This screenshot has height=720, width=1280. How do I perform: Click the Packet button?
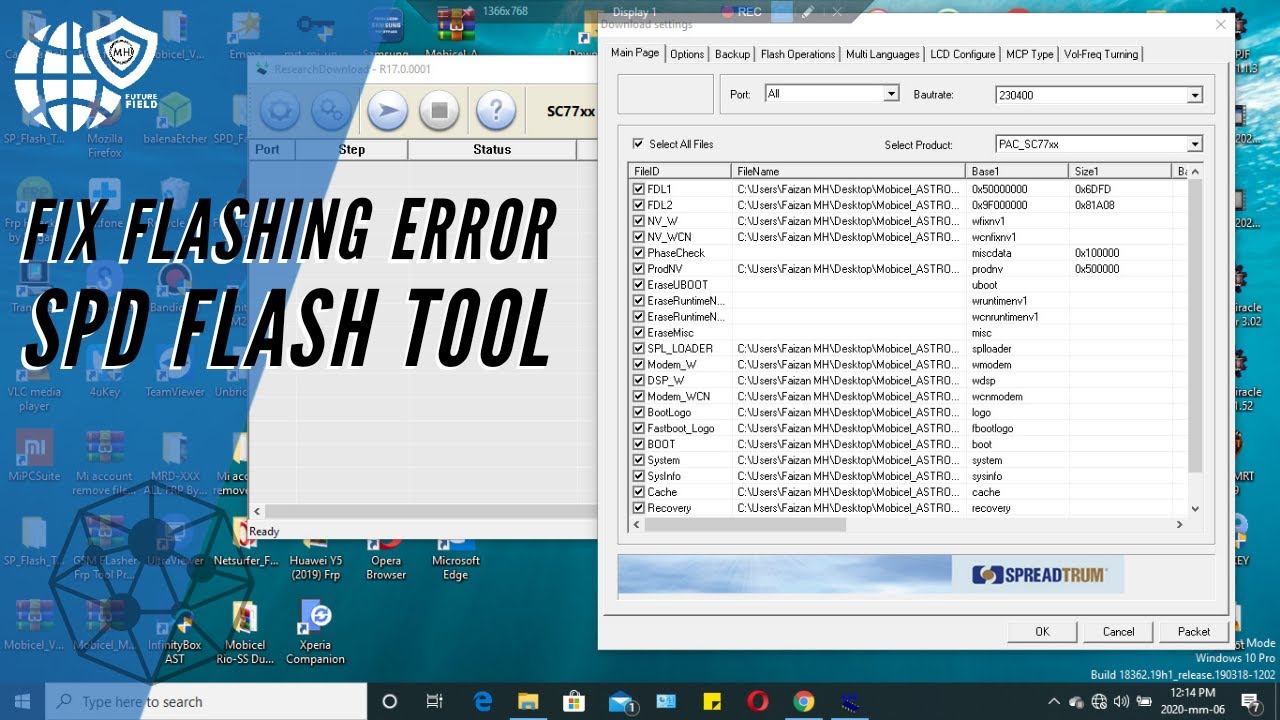tap(1194, 631)
